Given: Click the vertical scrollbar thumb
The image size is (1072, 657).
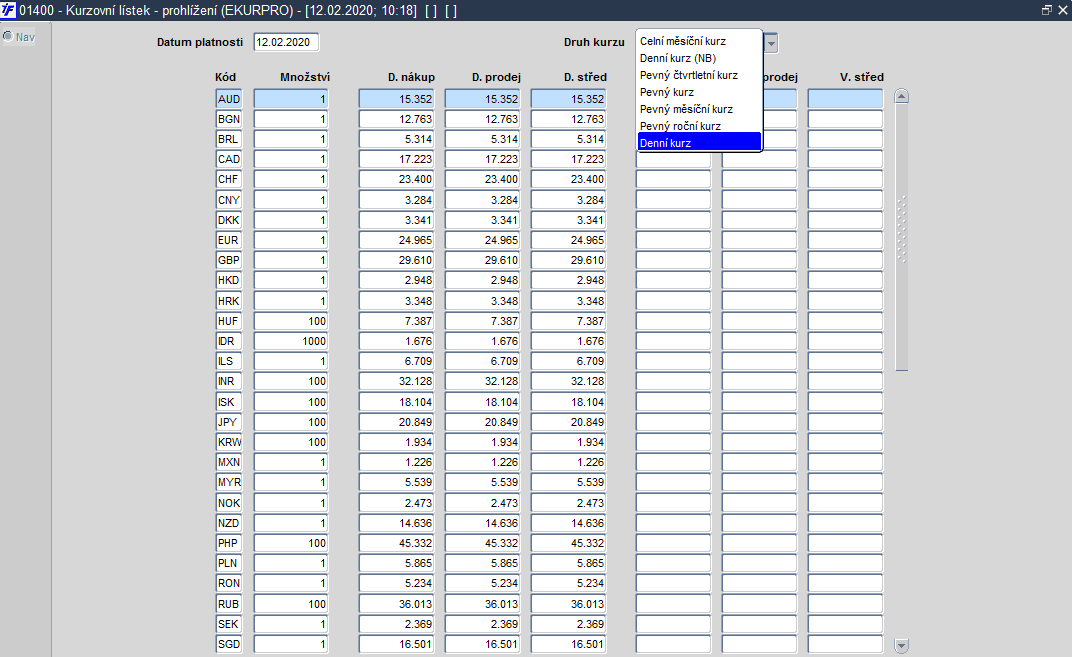Looking at the screenshot, I should (x=902, y=237).
